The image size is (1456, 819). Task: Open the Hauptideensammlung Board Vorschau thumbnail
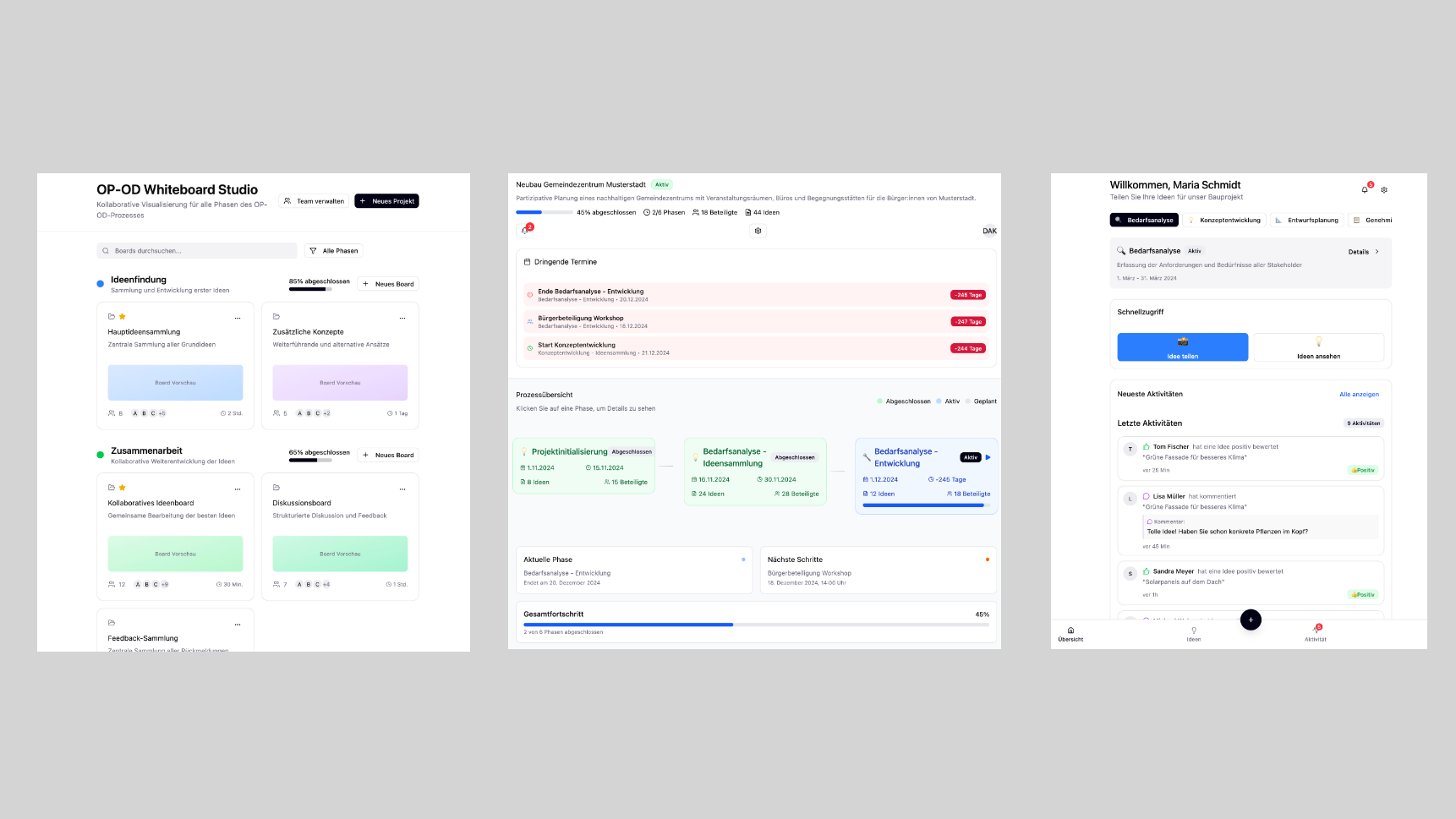coord(175,383)
